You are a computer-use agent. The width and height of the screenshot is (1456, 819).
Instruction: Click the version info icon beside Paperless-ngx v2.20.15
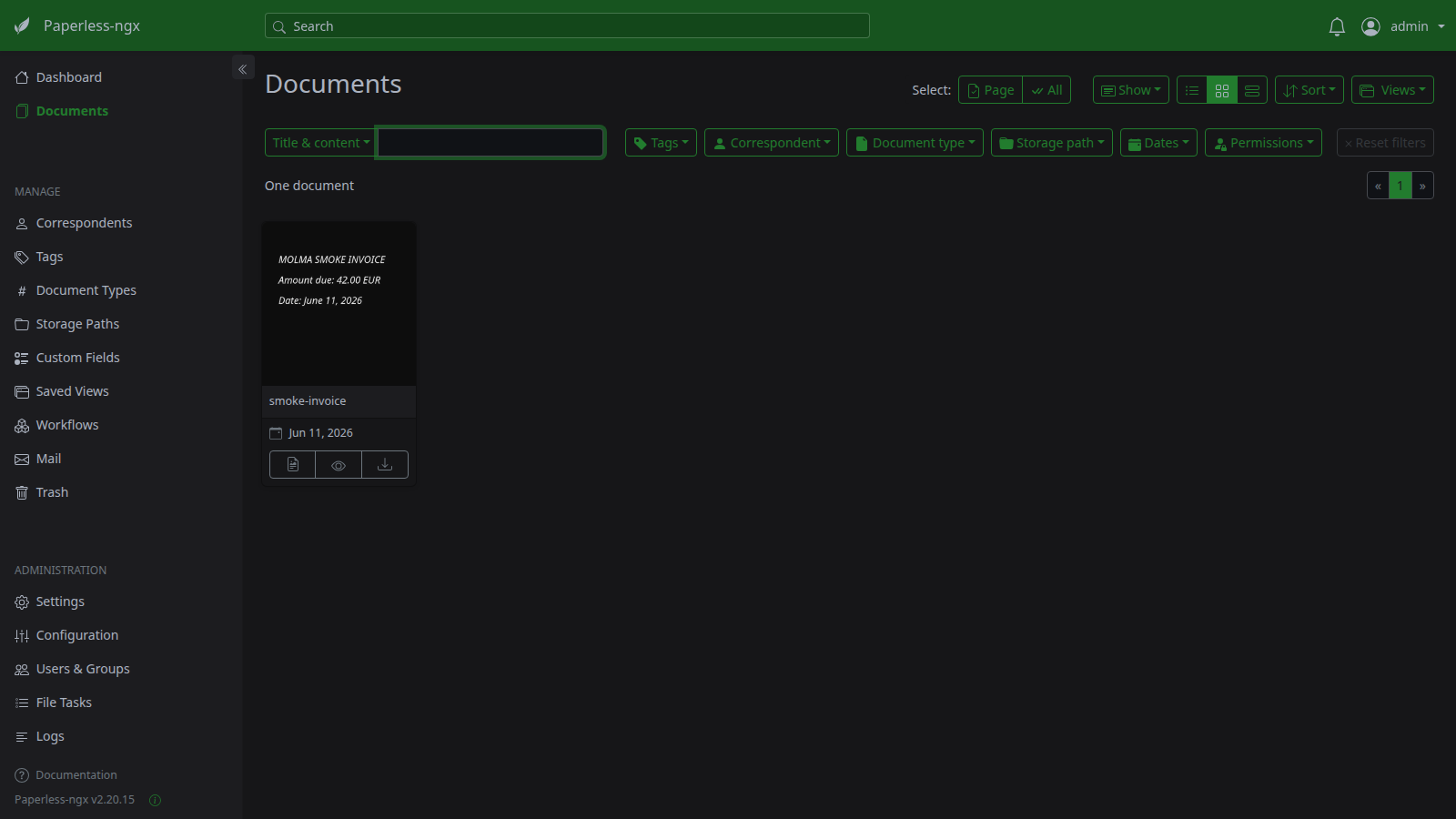155,800
